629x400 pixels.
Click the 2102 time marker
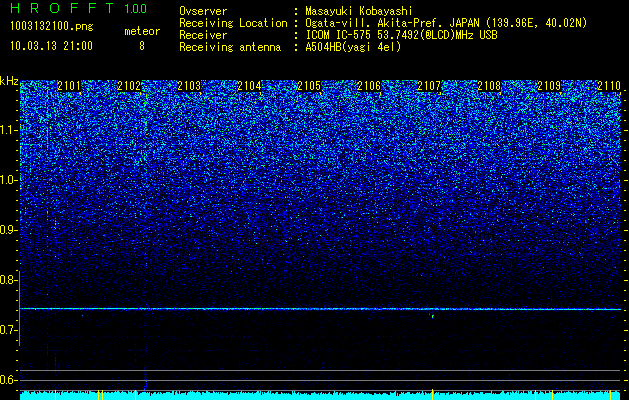pos(129,86)
